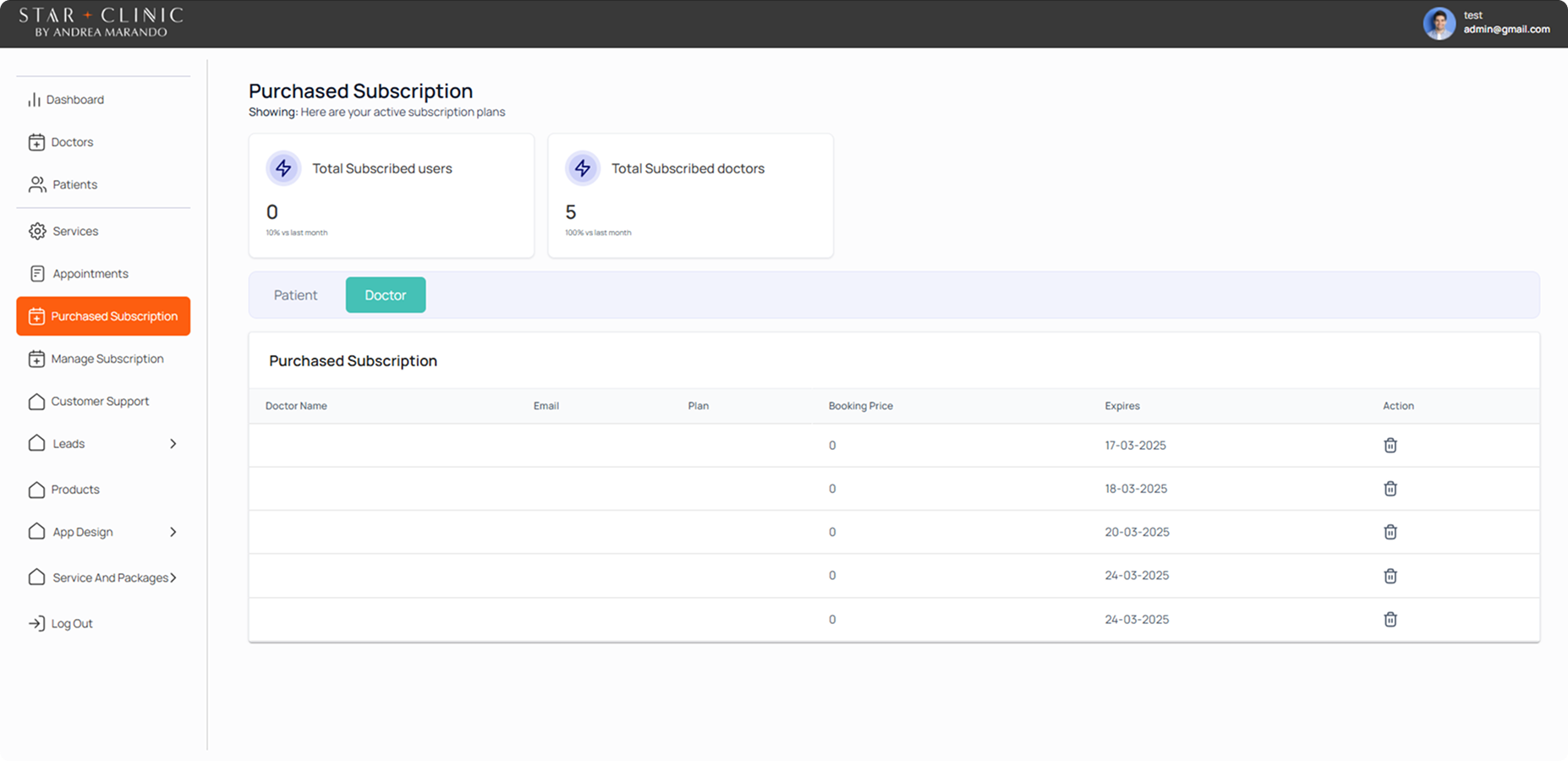Delete the subscription expiring 18-03-2025

(x=1390, y=489)
